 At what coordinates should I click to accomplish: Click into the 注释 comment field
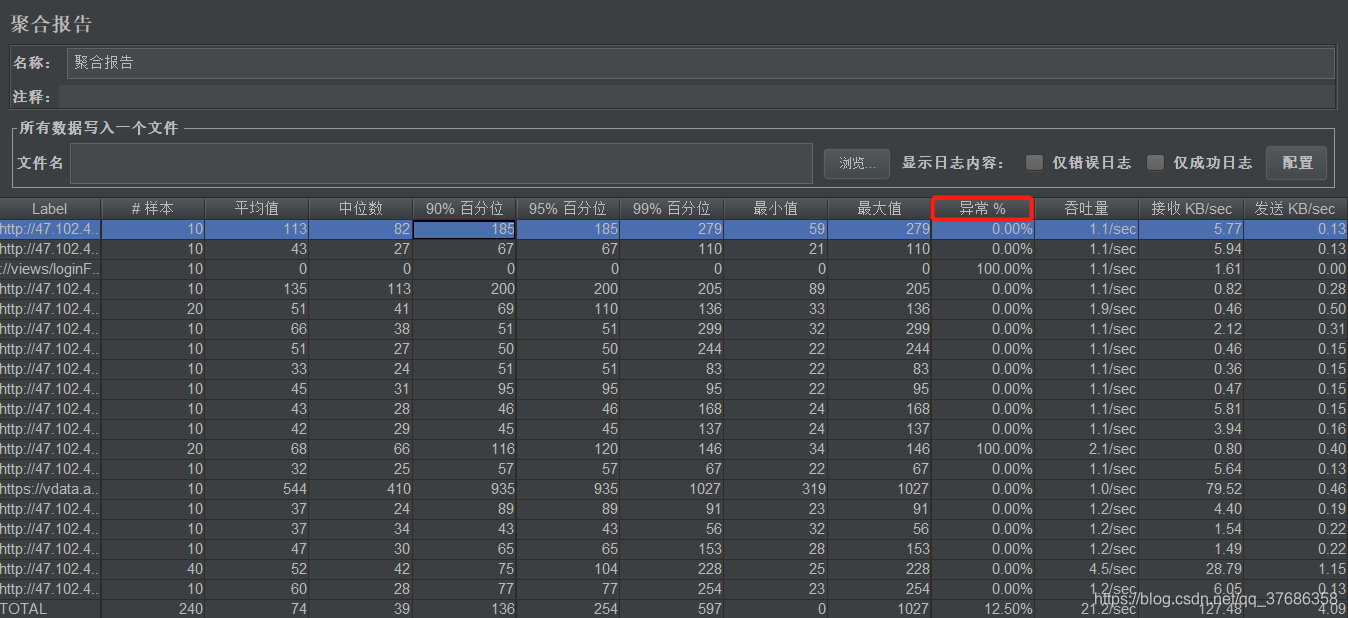point(696,96)
